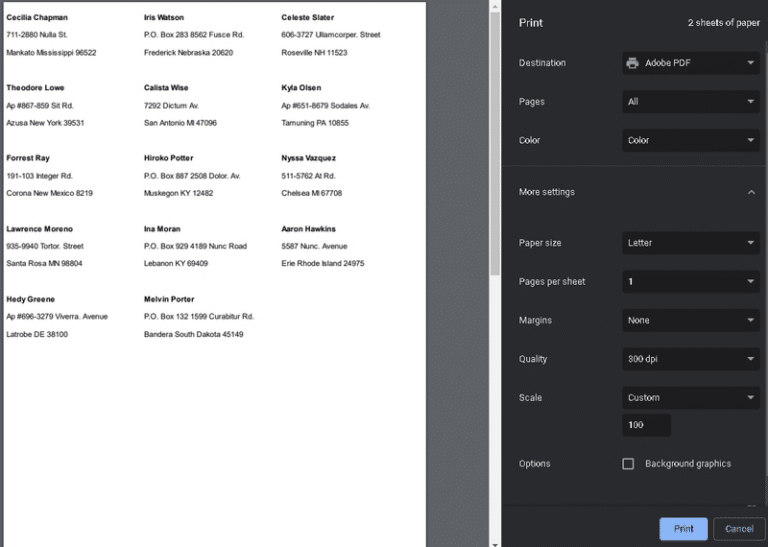Open the Paper size dropdown showing Letter

point(691,243)
